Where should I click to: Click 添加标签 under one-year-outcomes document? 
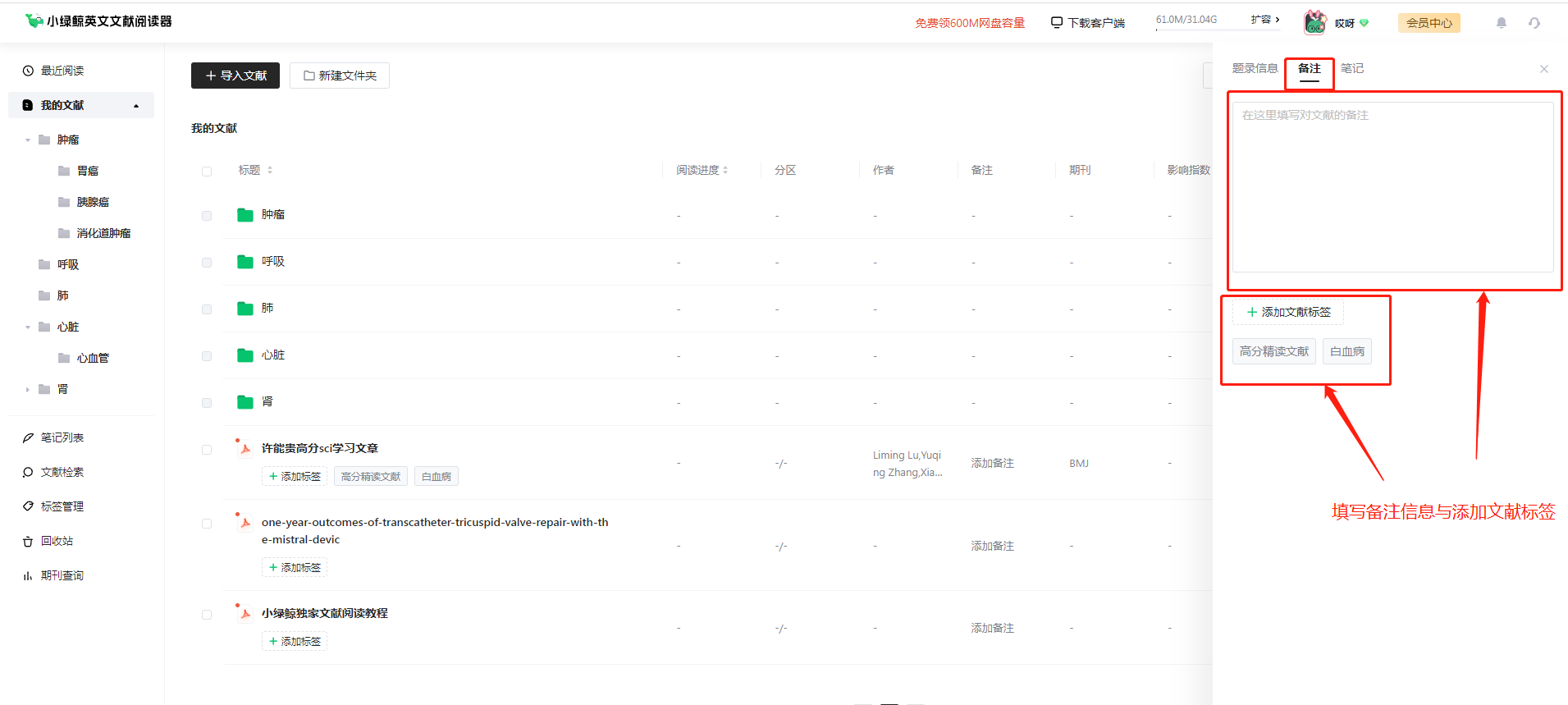[295, 567]
